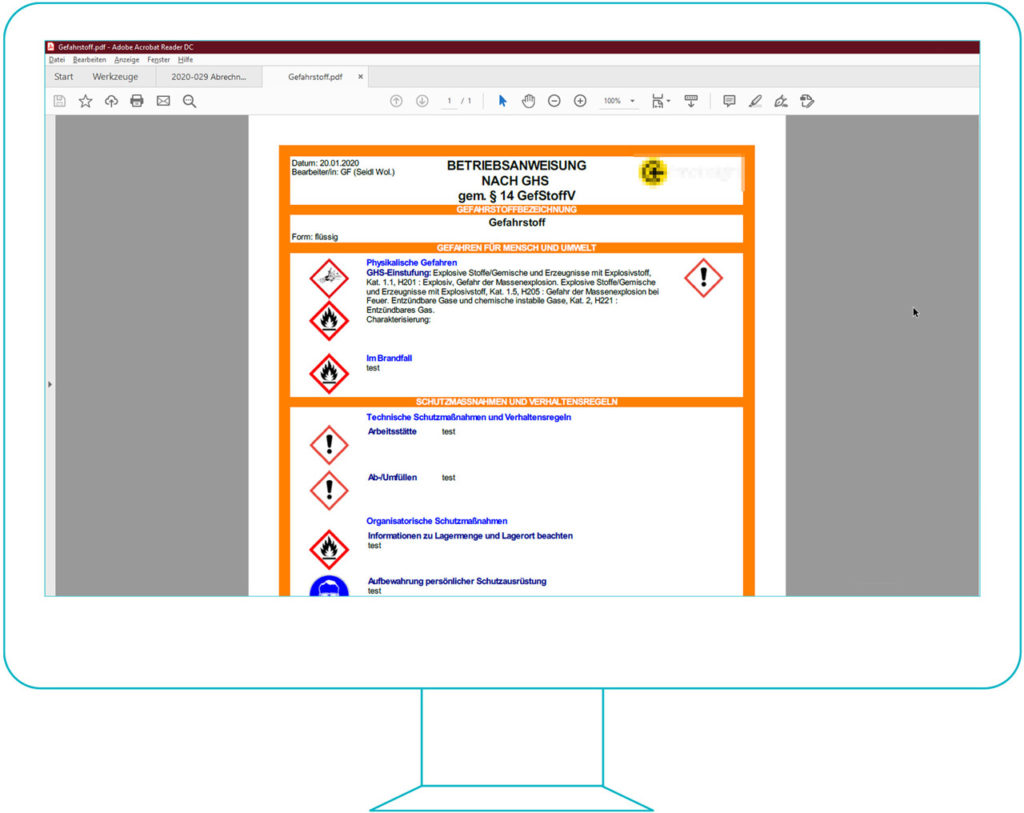Viewport: 1024px width, 813px height.
Task: Activate the Hand tool
Action: [528, 100]
